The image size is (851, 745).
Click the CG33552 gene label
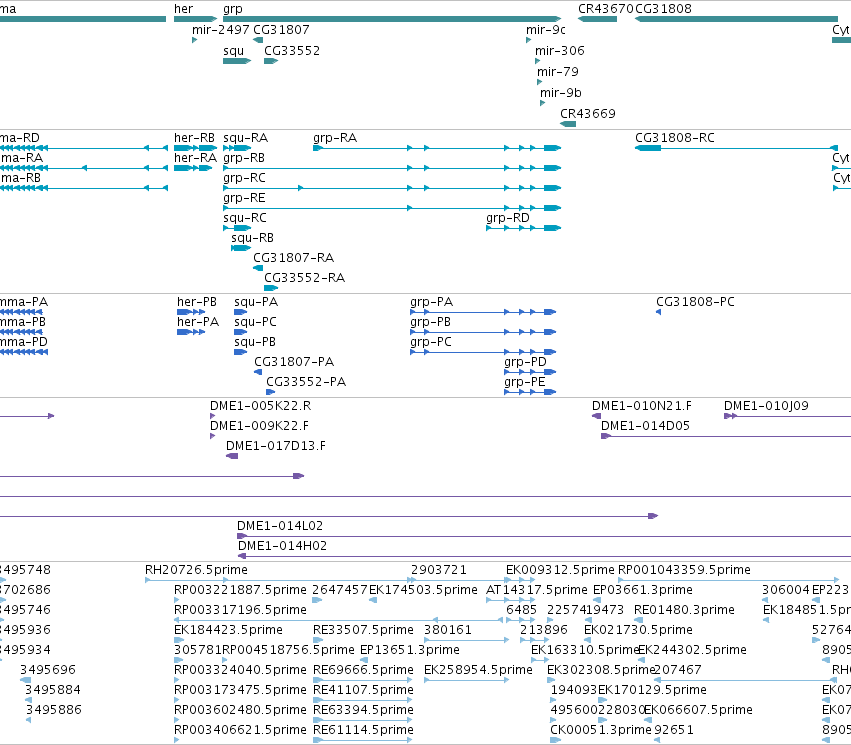point(292,51)
